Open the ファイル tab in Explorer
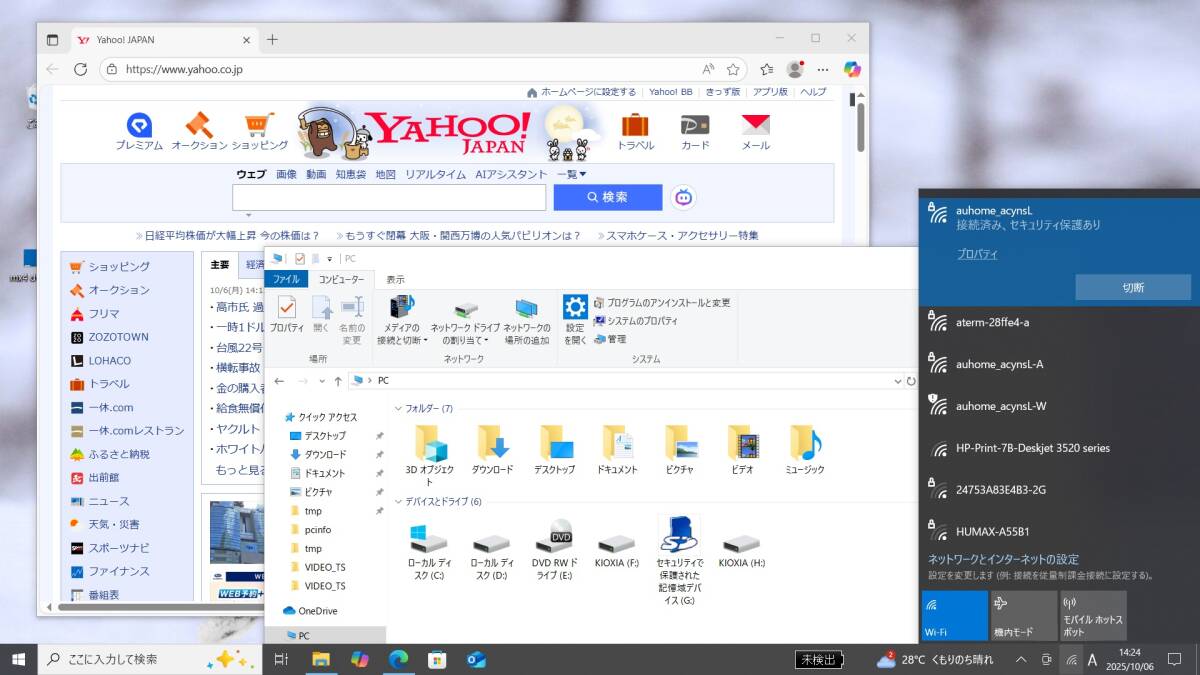 click(x=286, y=279)
